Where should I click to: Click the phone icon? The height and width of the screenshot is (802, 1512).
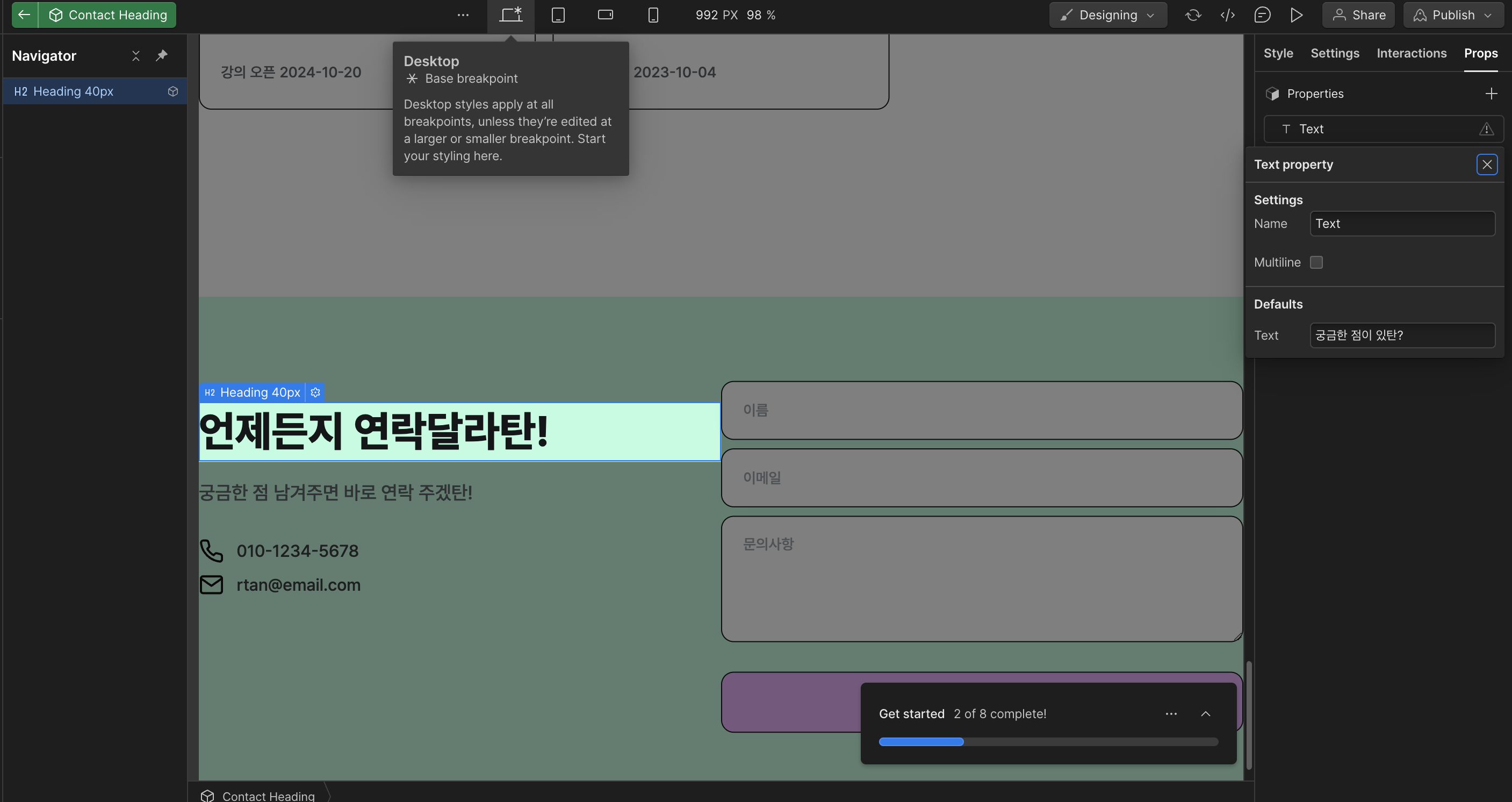(211, 551)
